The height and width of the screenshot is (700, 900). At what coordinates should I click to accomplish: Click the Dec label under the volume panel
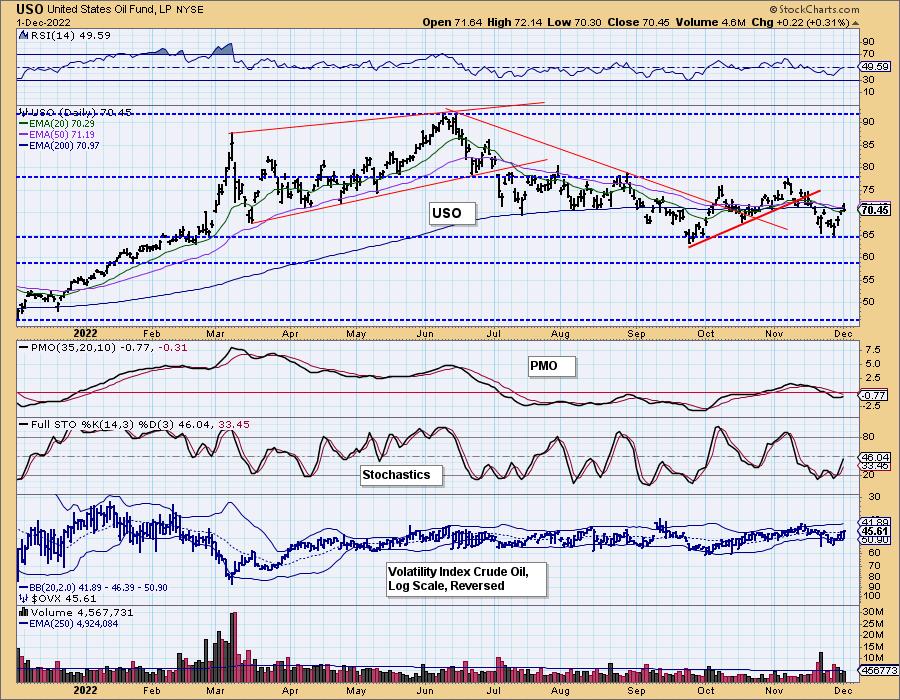coord(843,690)
